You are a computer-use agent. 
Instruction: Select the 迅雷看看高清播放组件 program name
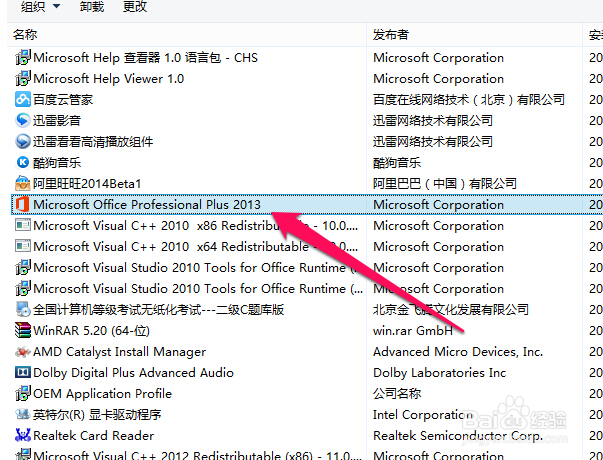tap(93, 142)
